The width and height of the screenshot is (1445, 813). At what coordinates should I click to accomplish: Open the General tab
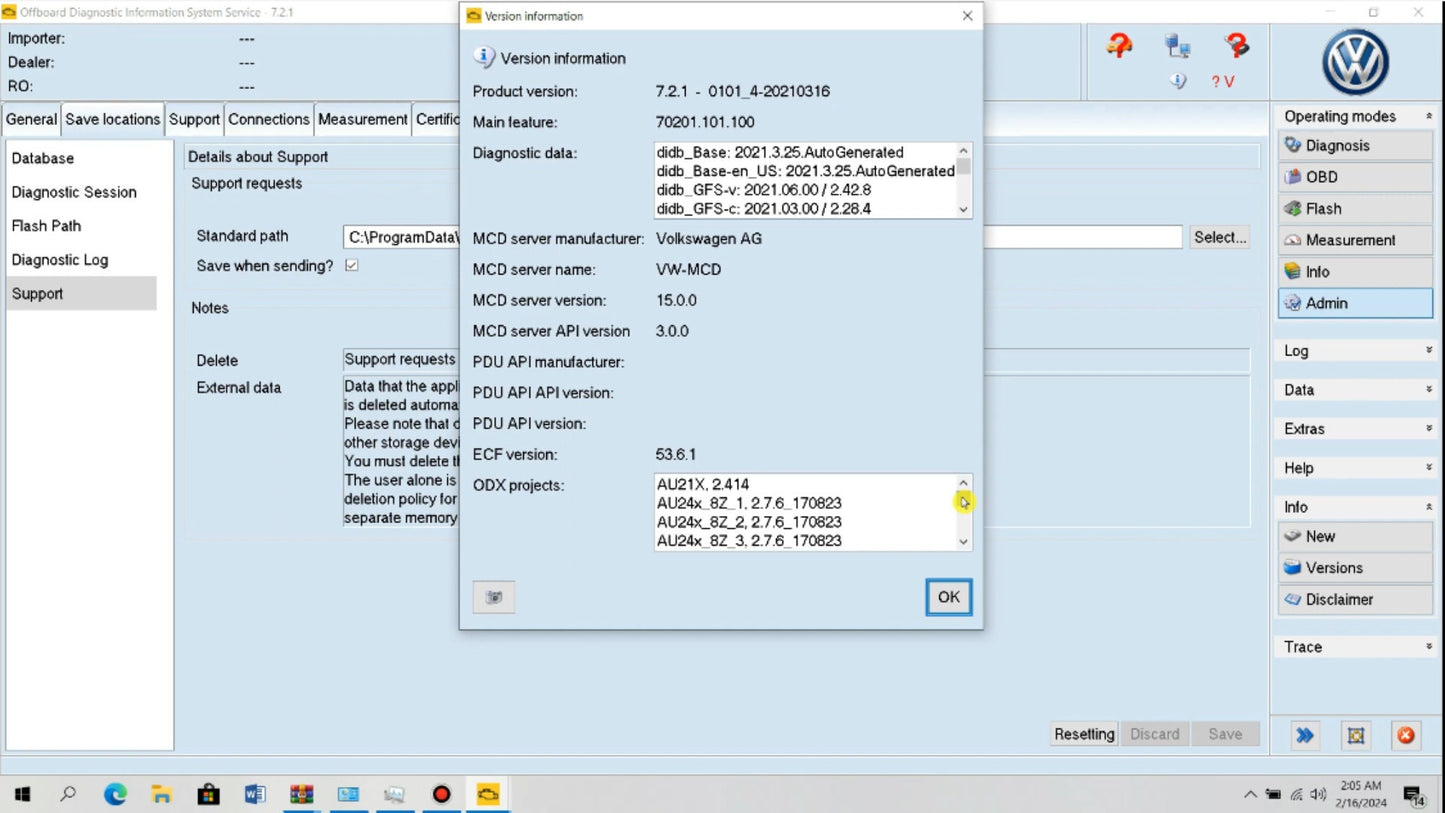click(31, 118)
